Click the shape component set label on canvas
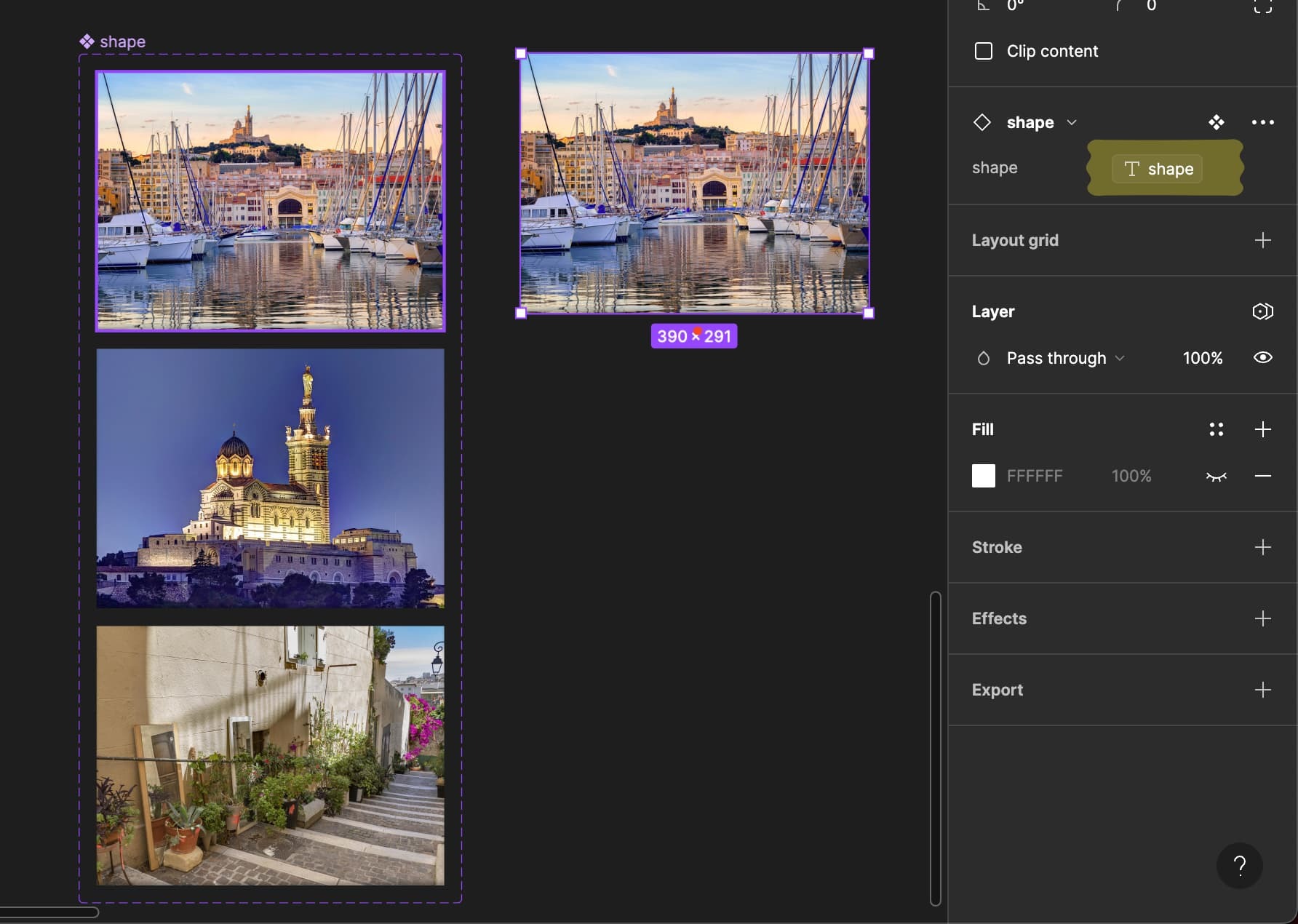Viewport: 1298px width, 924px height. tap(122, 41)
